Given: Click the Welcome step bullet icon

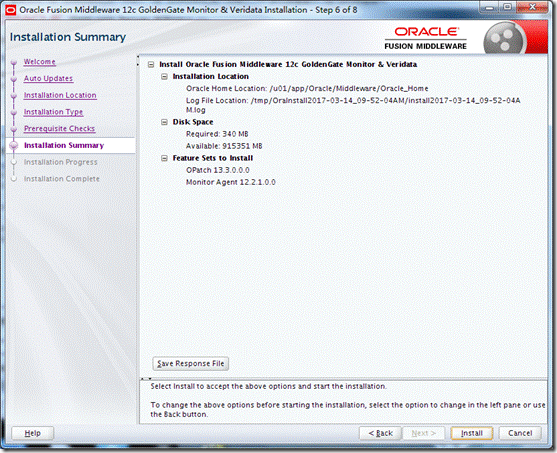Looking at the screenshot, I should click(x=14, y=63).
